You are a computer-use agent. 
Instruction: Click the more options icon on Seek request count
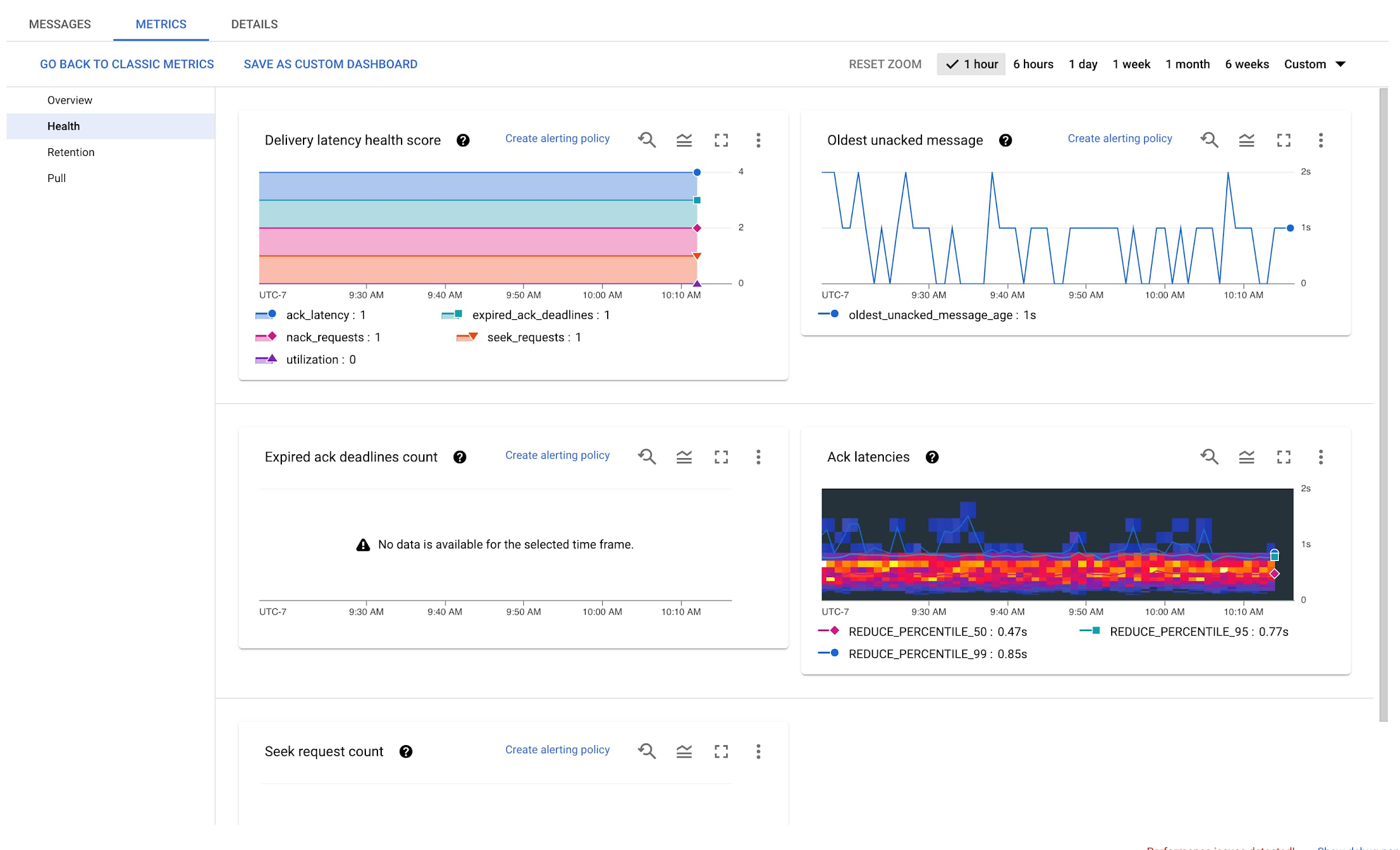coord(759,751)
